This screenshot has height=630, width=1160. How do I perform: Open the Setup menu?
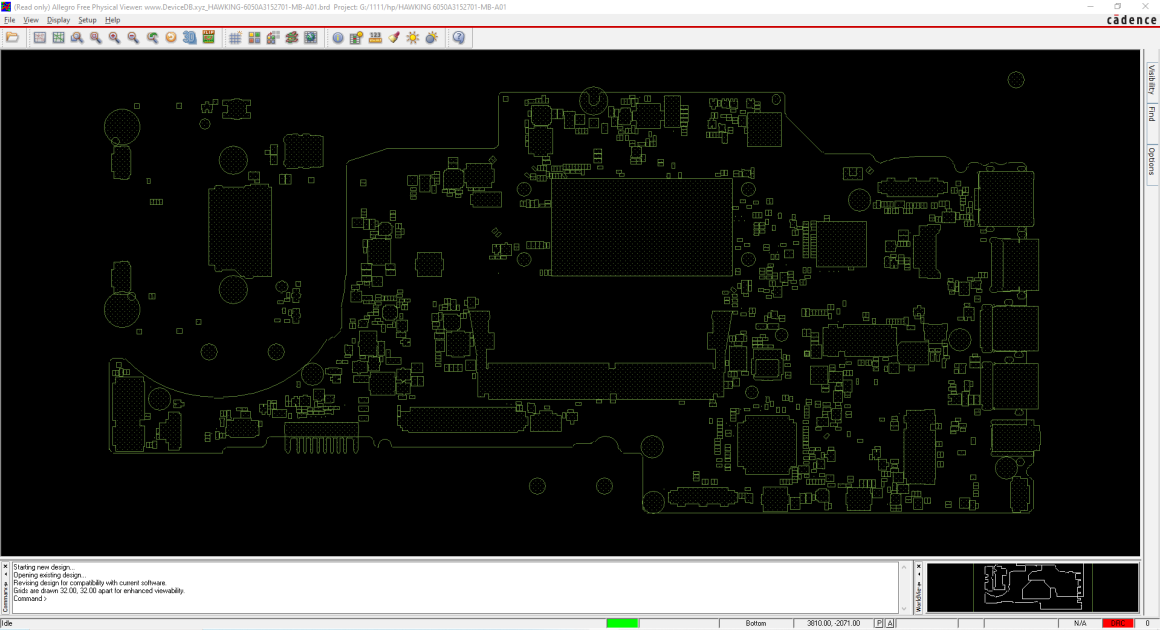87,20
